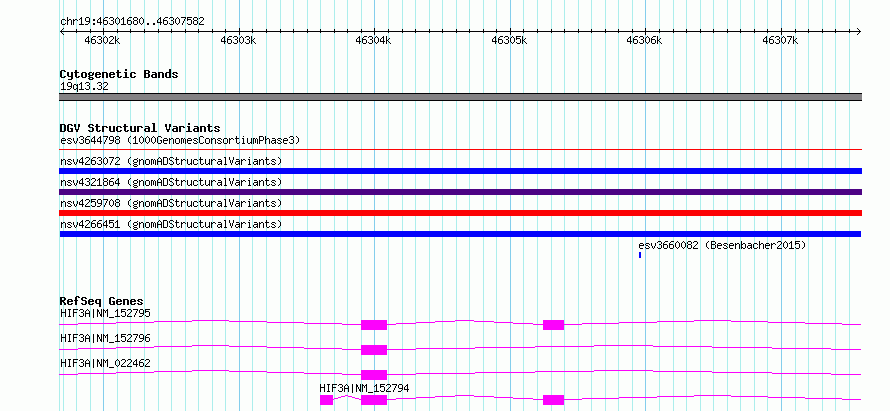890x411 pixels.
Task: Select the gray 19q13.32 cytogenetic band bar
Action: coord(460,97)
